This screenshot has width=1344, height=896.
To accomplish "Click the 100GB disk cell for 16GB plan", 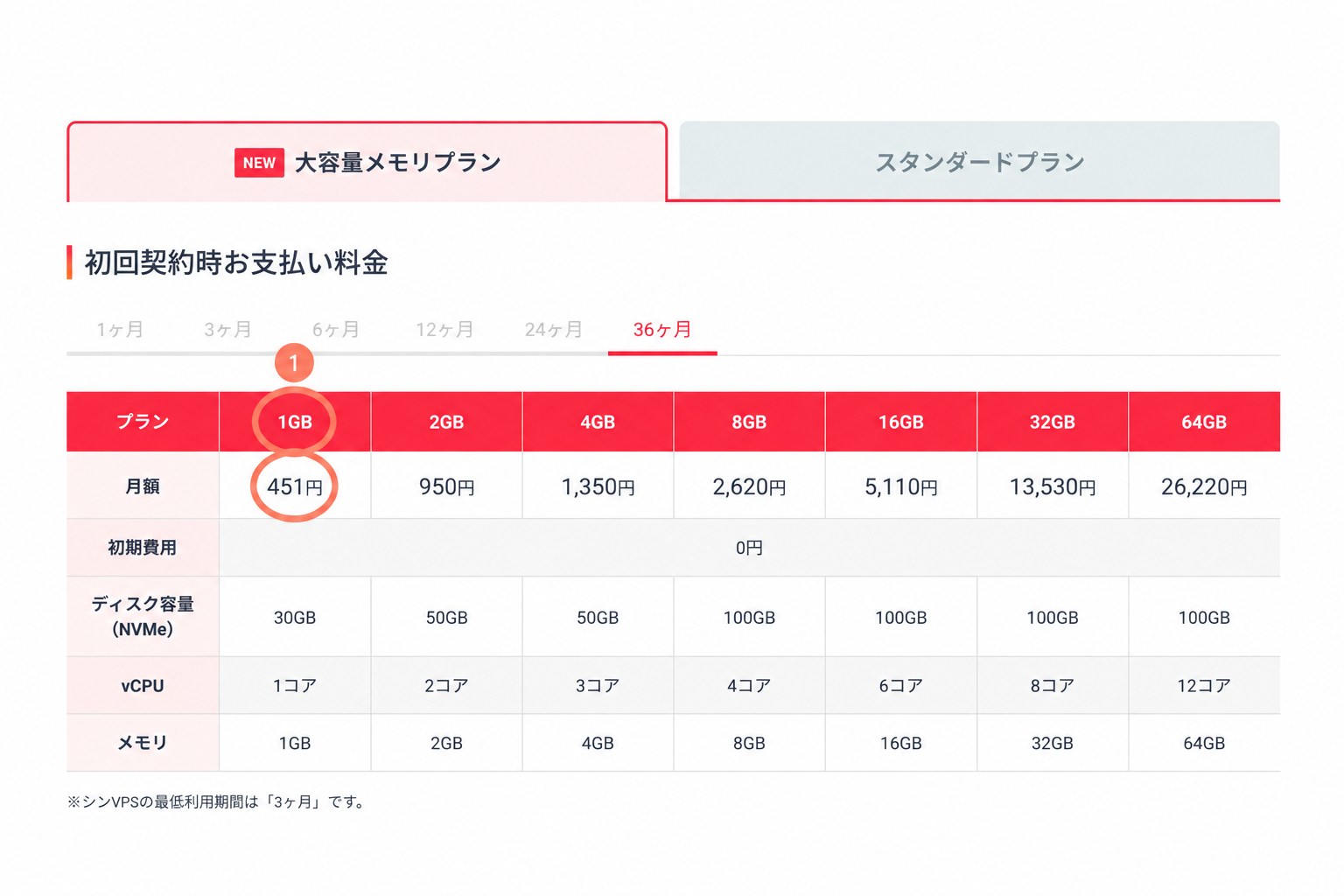I will 901,618.
